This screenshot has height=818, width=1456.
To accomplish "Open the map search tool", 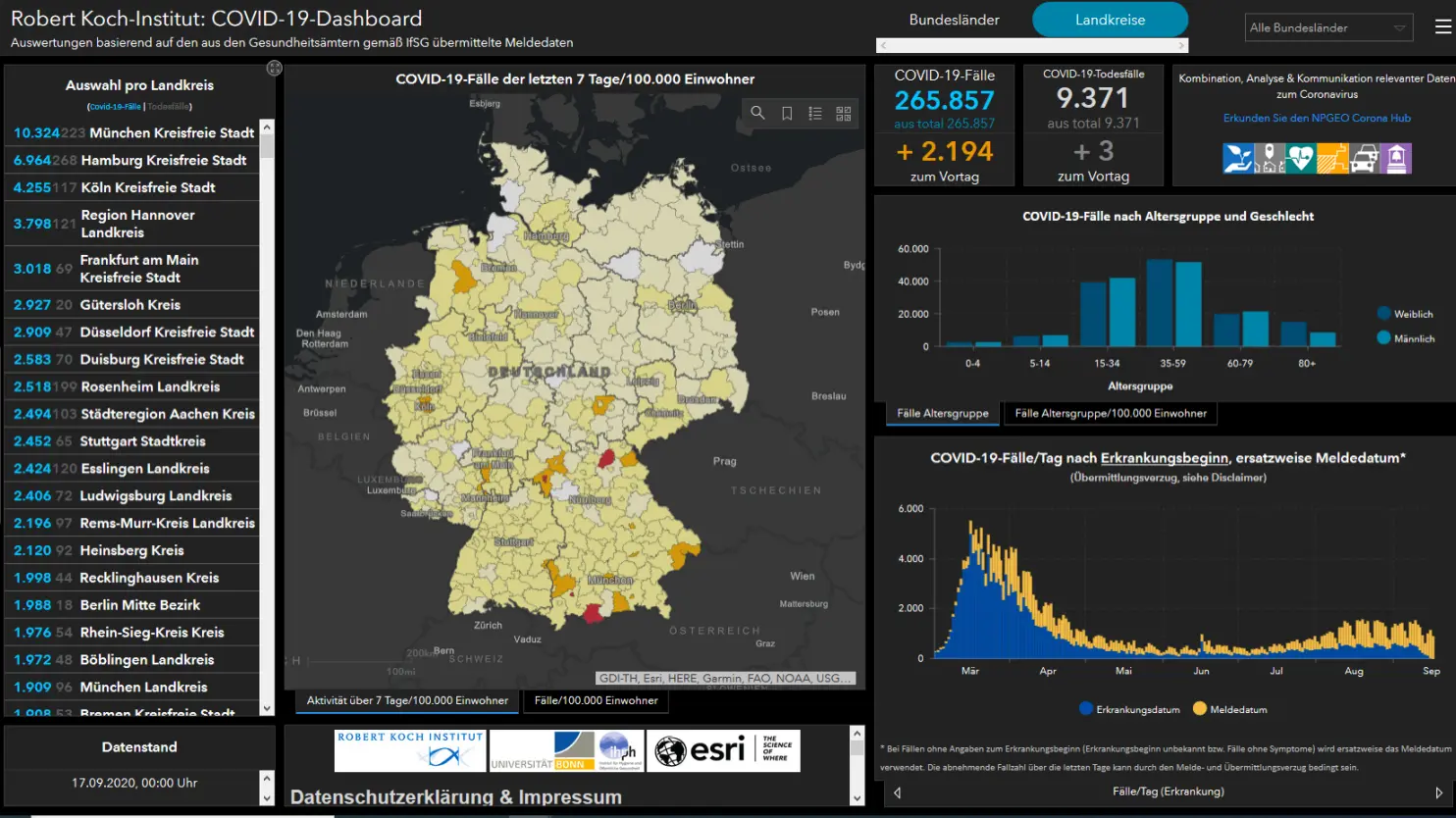I will (757, 114).
